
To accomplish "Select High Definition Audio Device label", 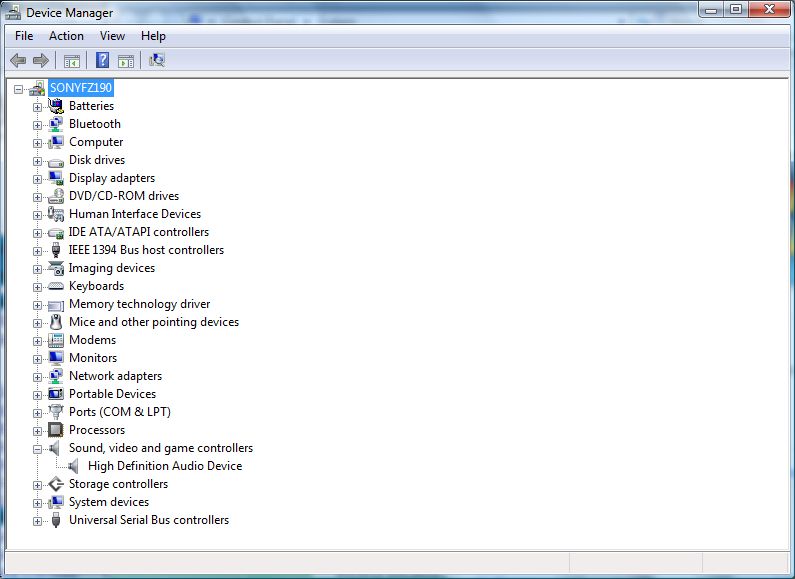I will point(165,466).
